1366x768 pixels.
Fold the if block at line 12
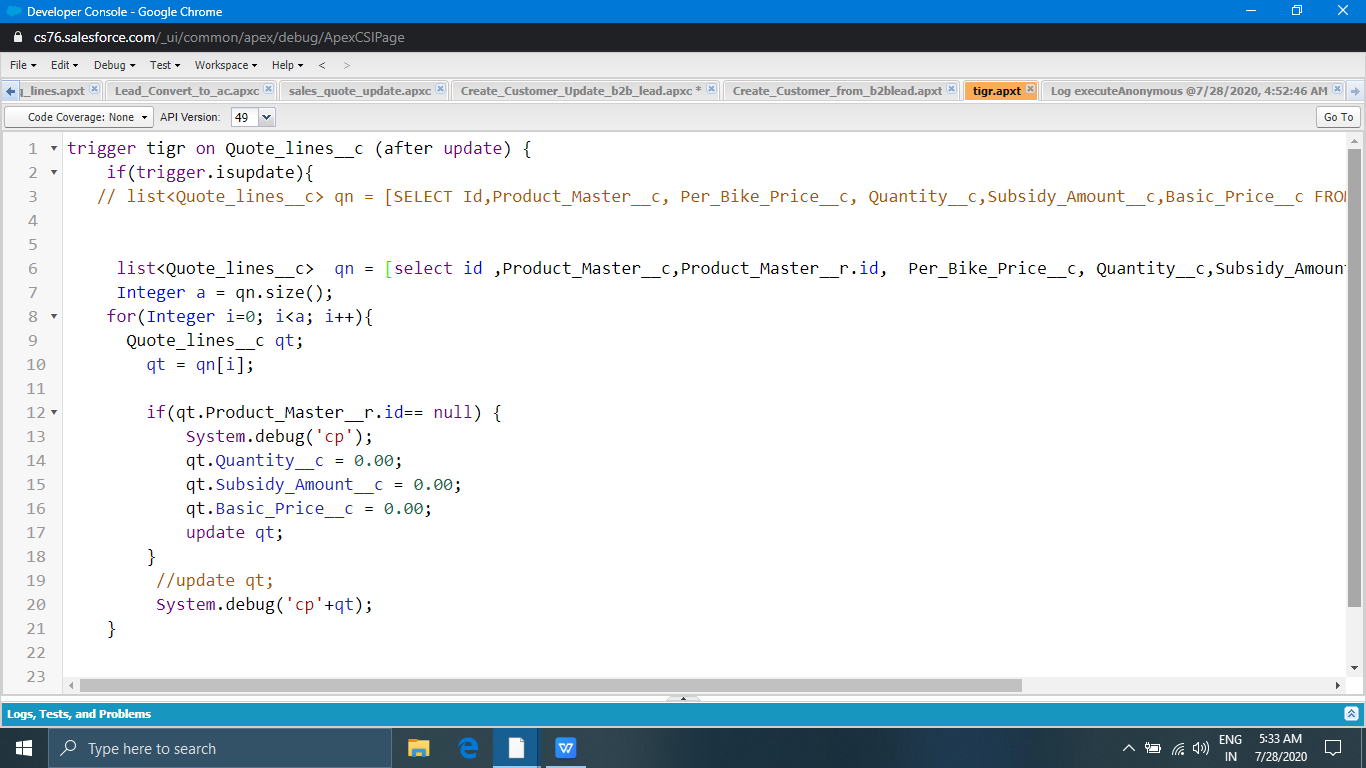click(53, 413)
